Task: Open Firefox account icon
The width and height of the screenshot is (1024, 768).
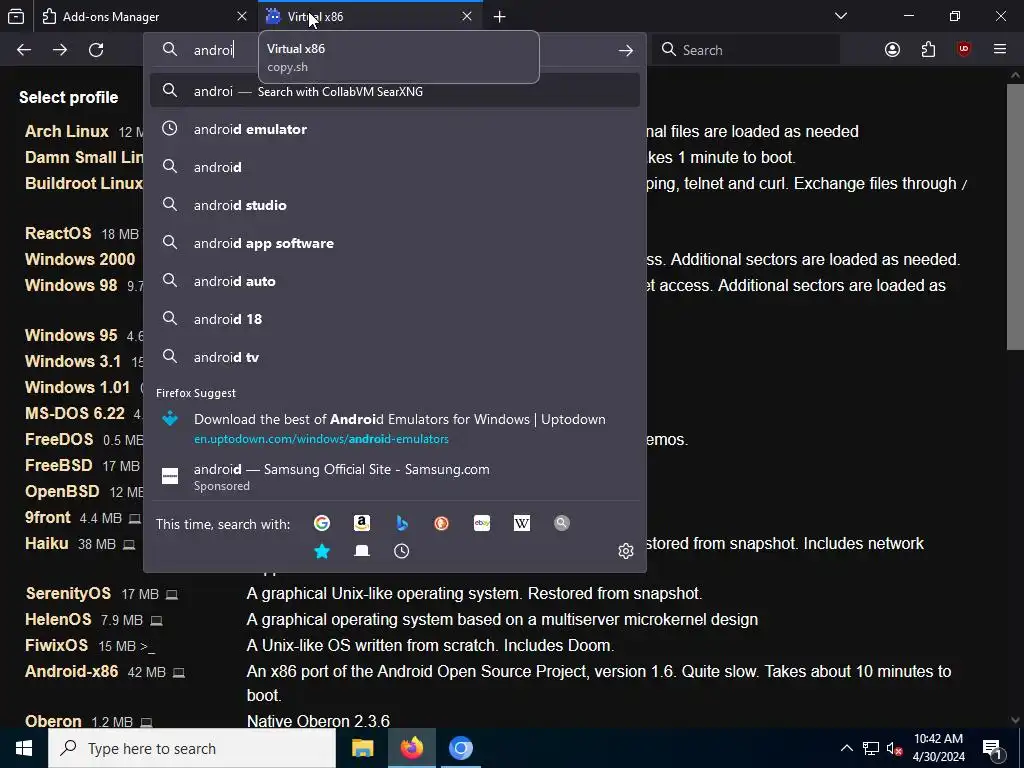Action: 892,50
